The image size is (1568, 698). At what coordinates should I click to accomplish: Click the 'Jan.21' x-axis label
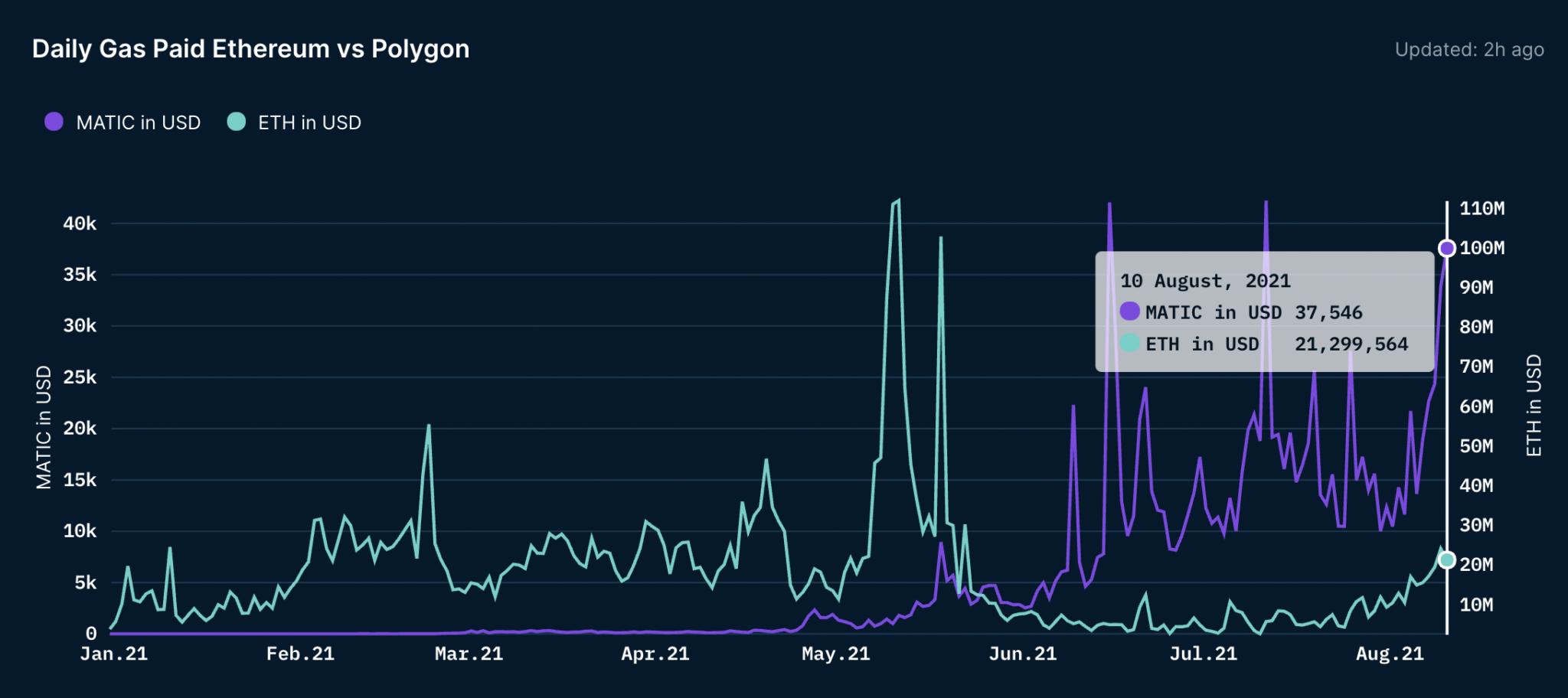(x=114, y=654)
